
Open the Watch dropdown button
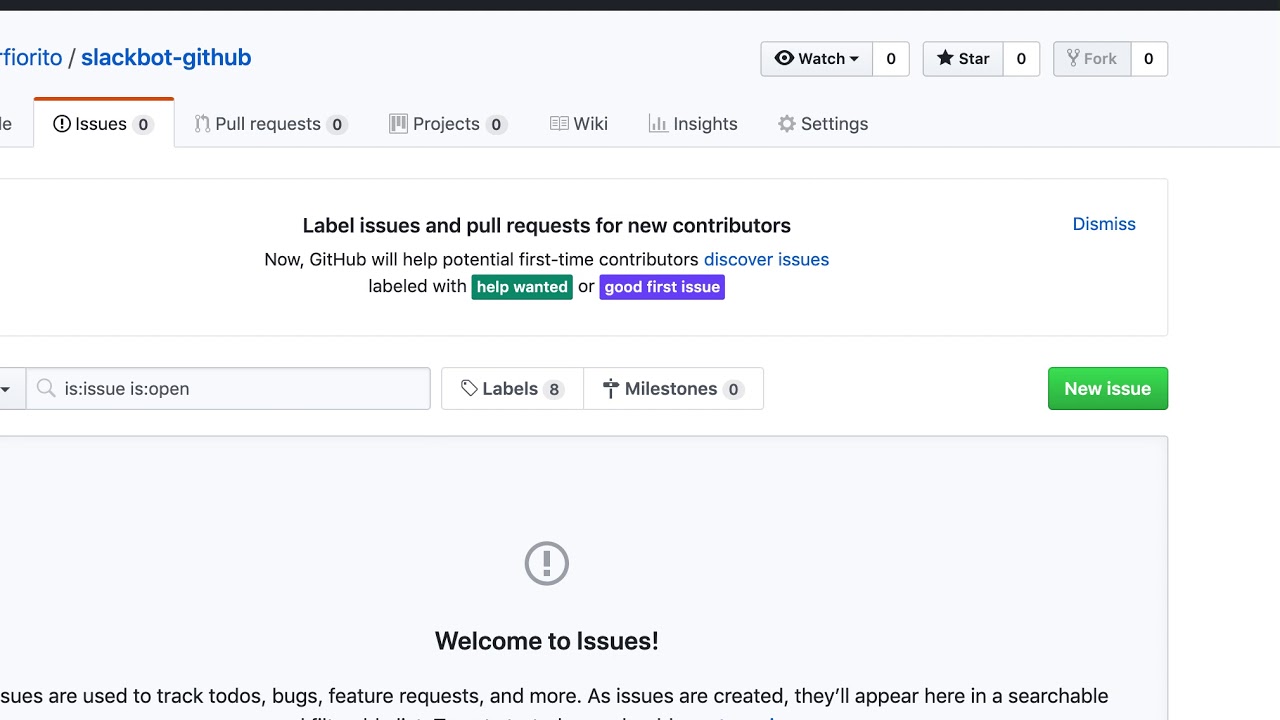click(x=817, y=59)
